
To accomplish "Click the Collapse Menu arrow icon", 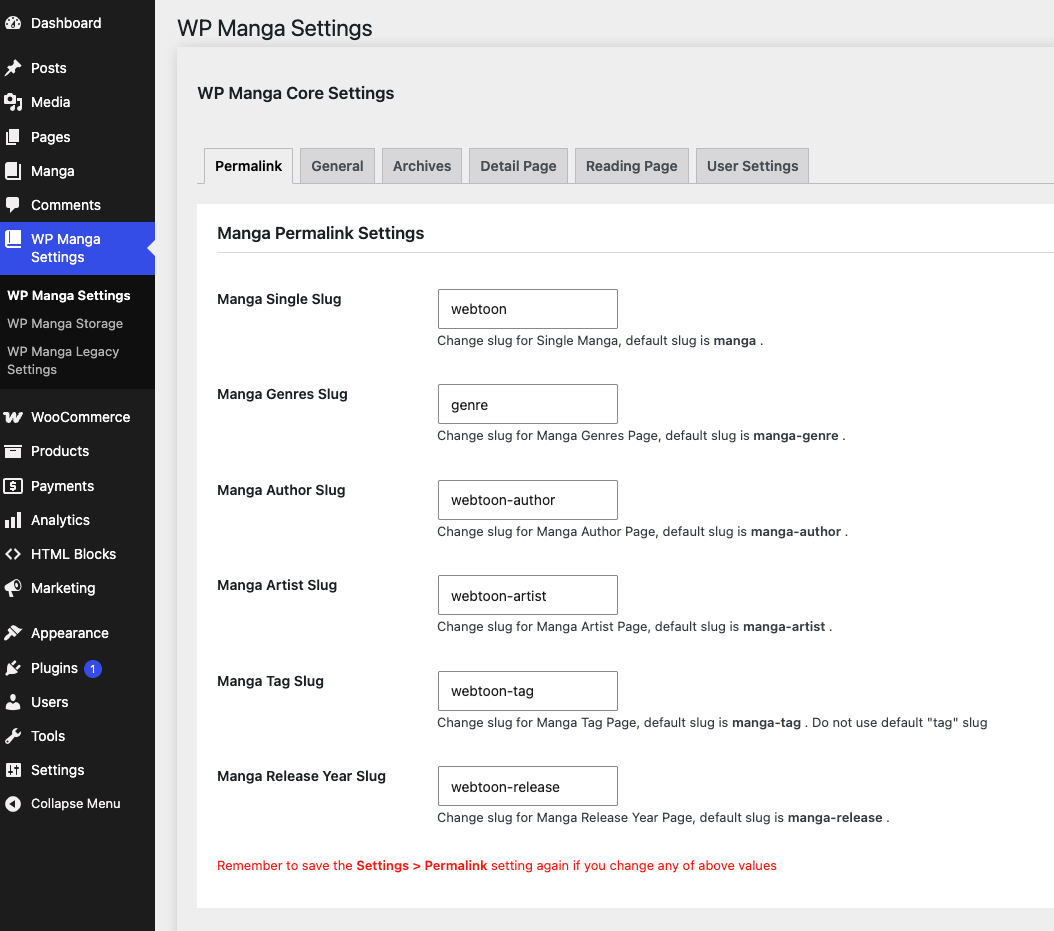I will pos(13,804).
